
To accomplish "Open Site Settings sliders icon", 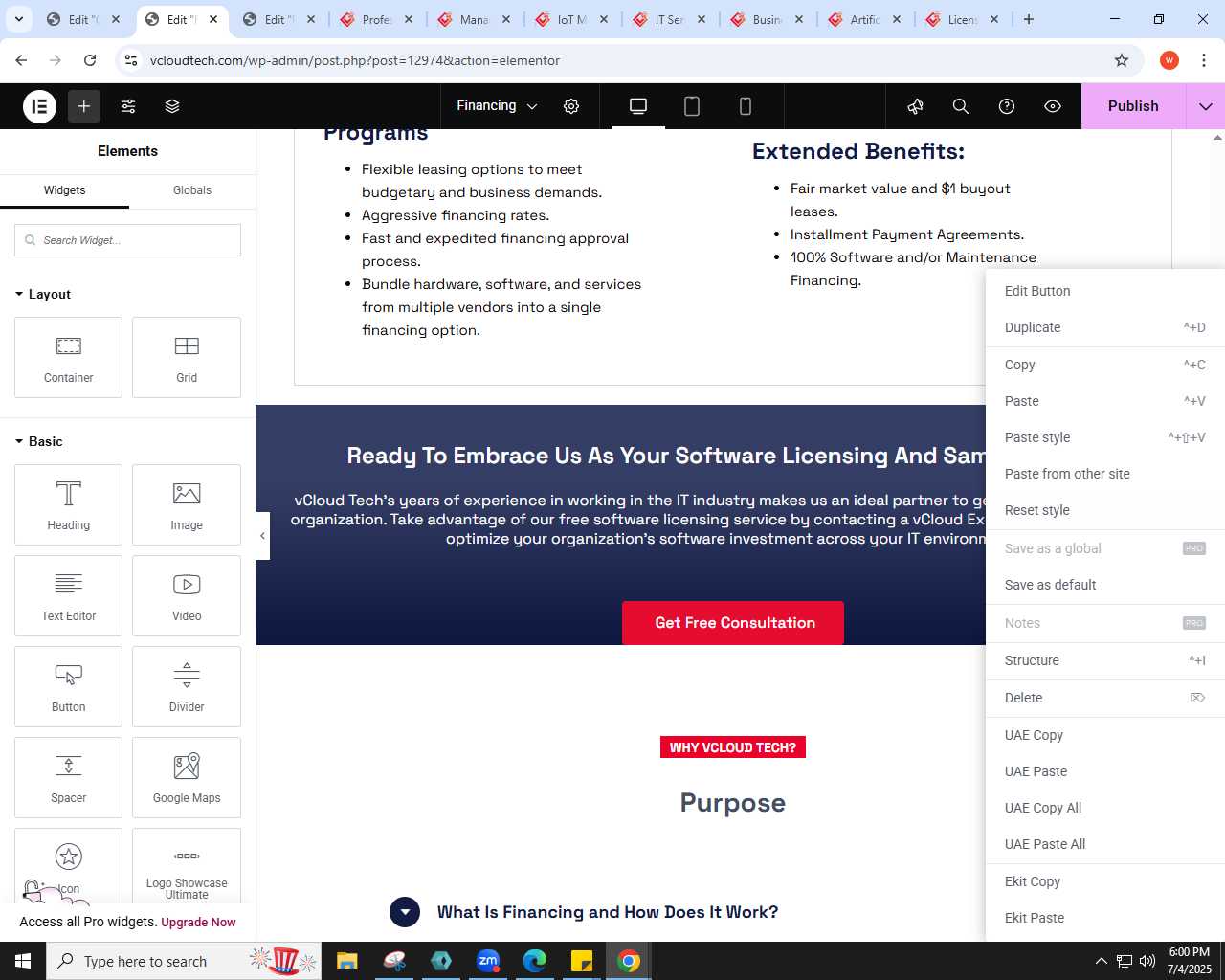I will coord(128,106).
